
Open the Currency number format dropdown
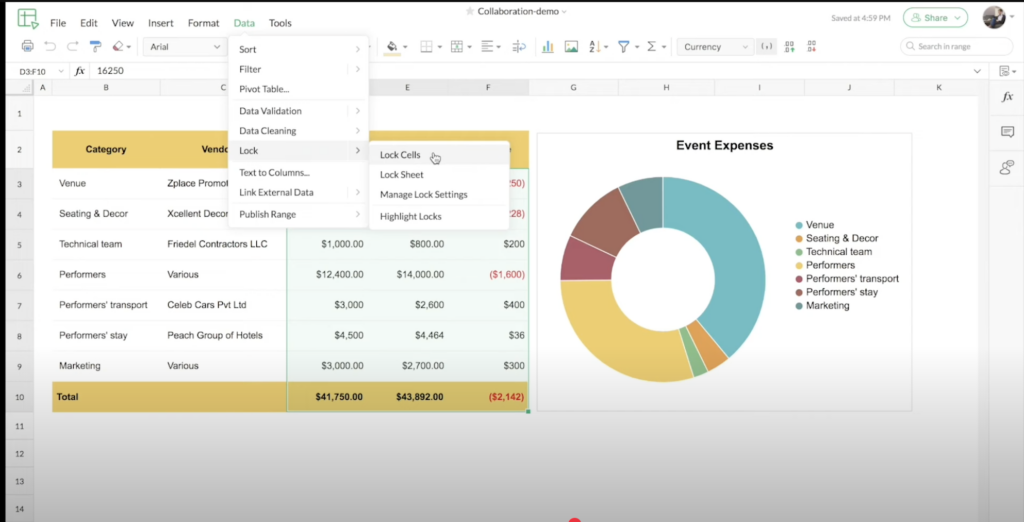pyautogui.click(x=715, y=46)
